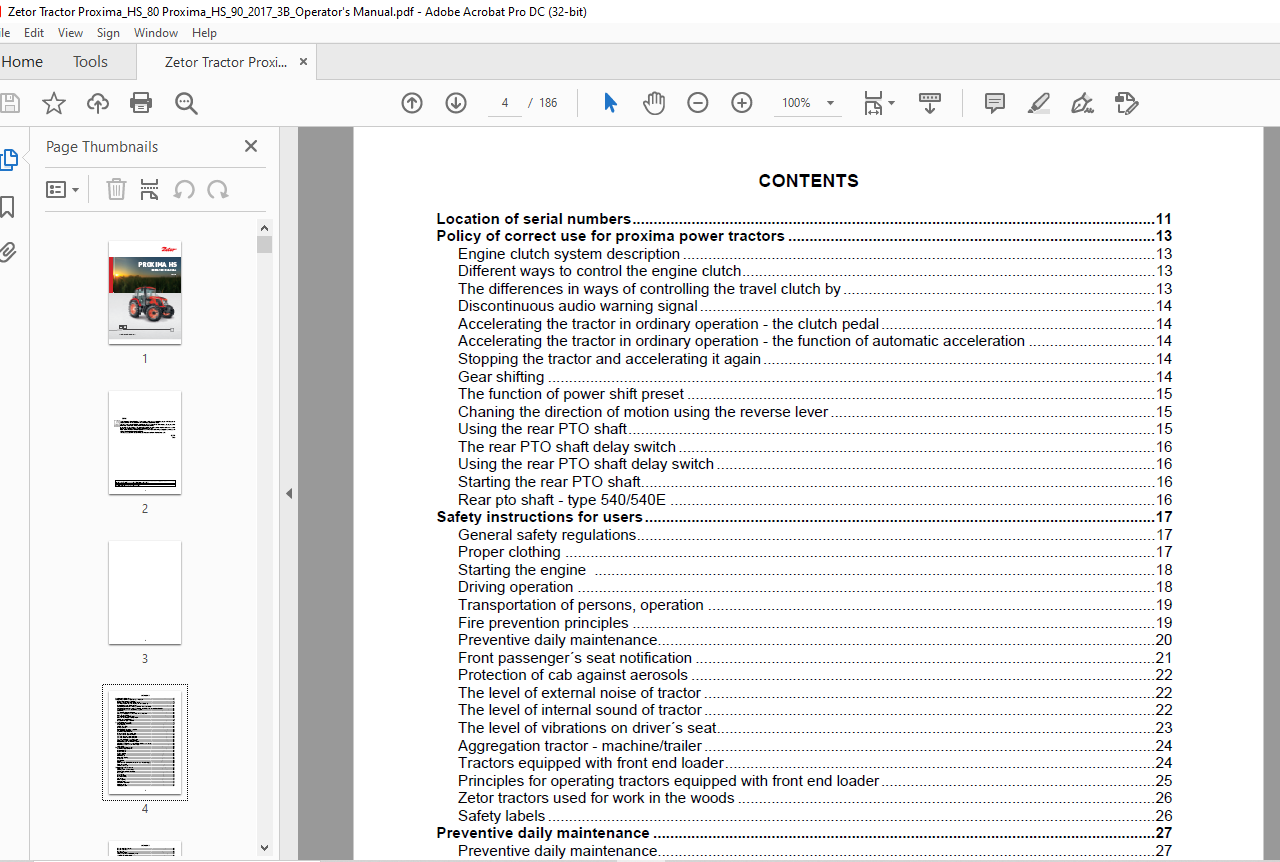Bookmark file with the star icon

click(54, 103)
